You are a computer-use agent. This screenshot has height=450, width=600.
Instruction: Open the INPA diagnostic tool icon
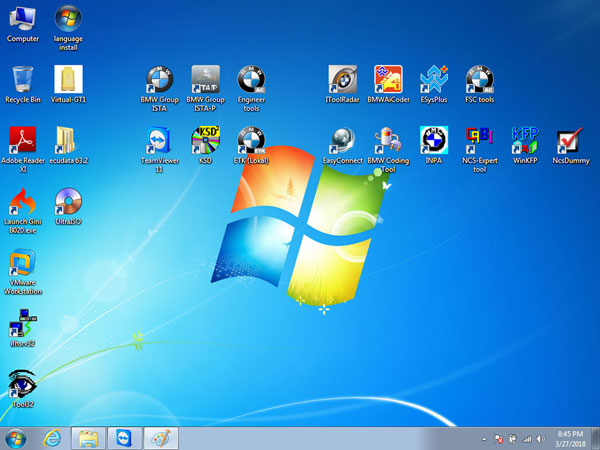tap(434, 141)
